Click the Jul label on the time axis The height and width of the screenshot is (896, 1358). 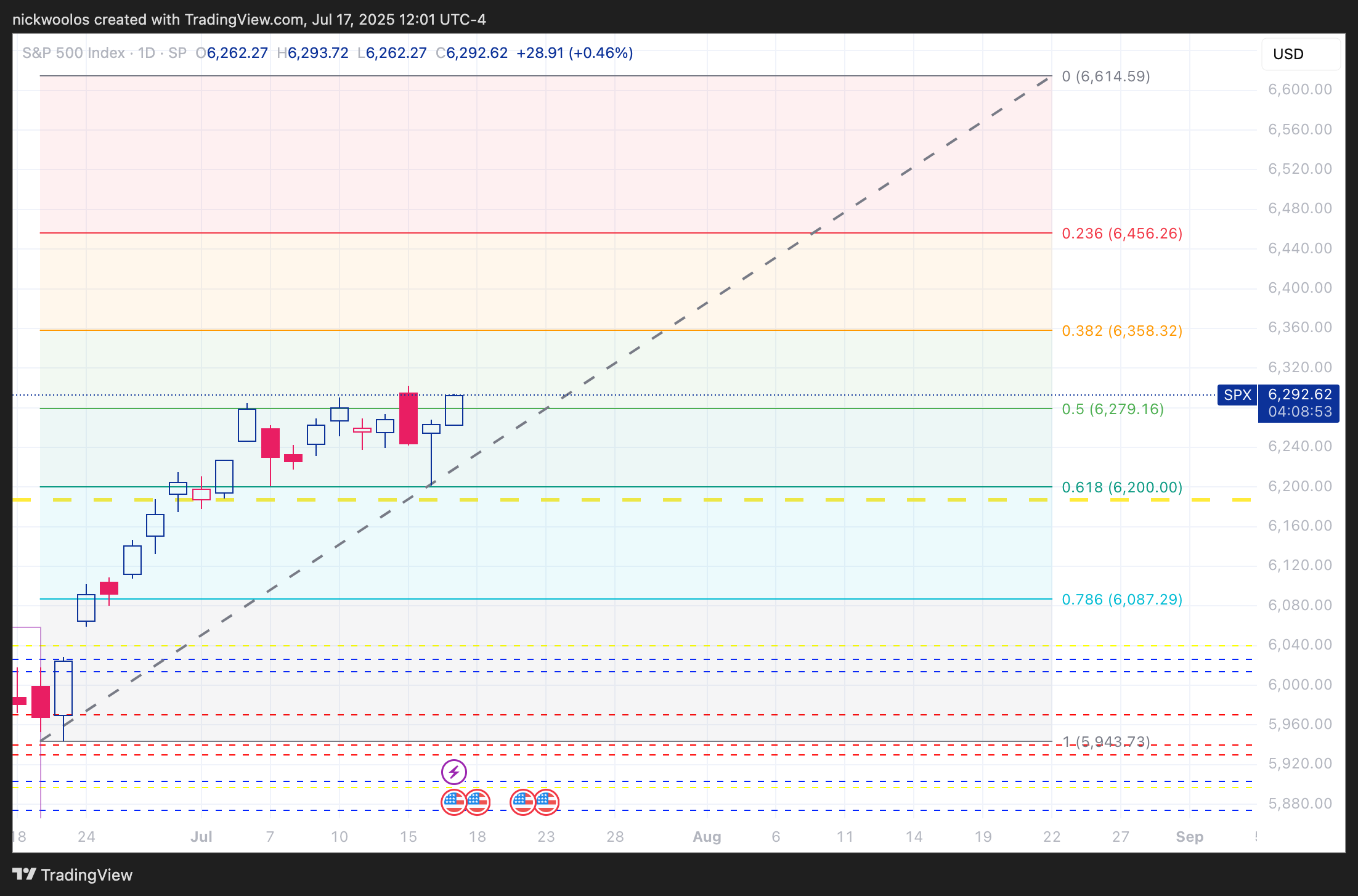[201, 837]
